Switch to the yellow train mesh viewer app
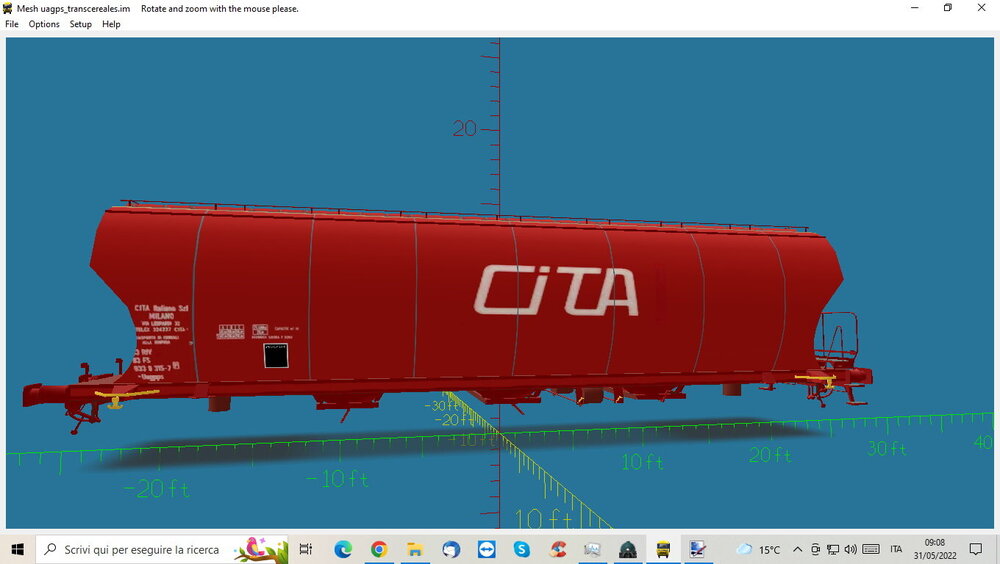This screenshot has height=564, width=1000. 663,549
